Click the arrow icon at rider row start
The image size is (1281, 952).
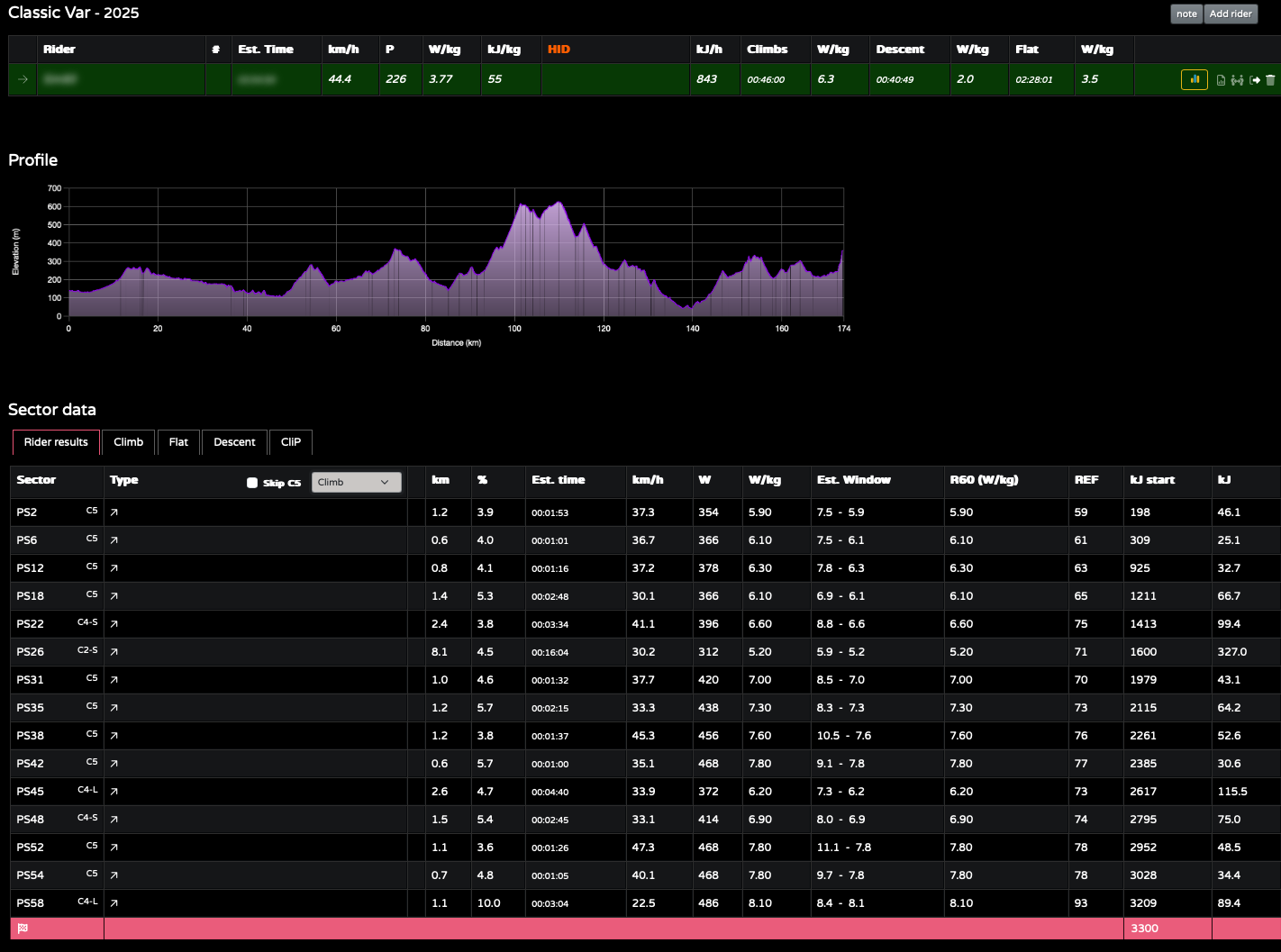coord(23,79)
